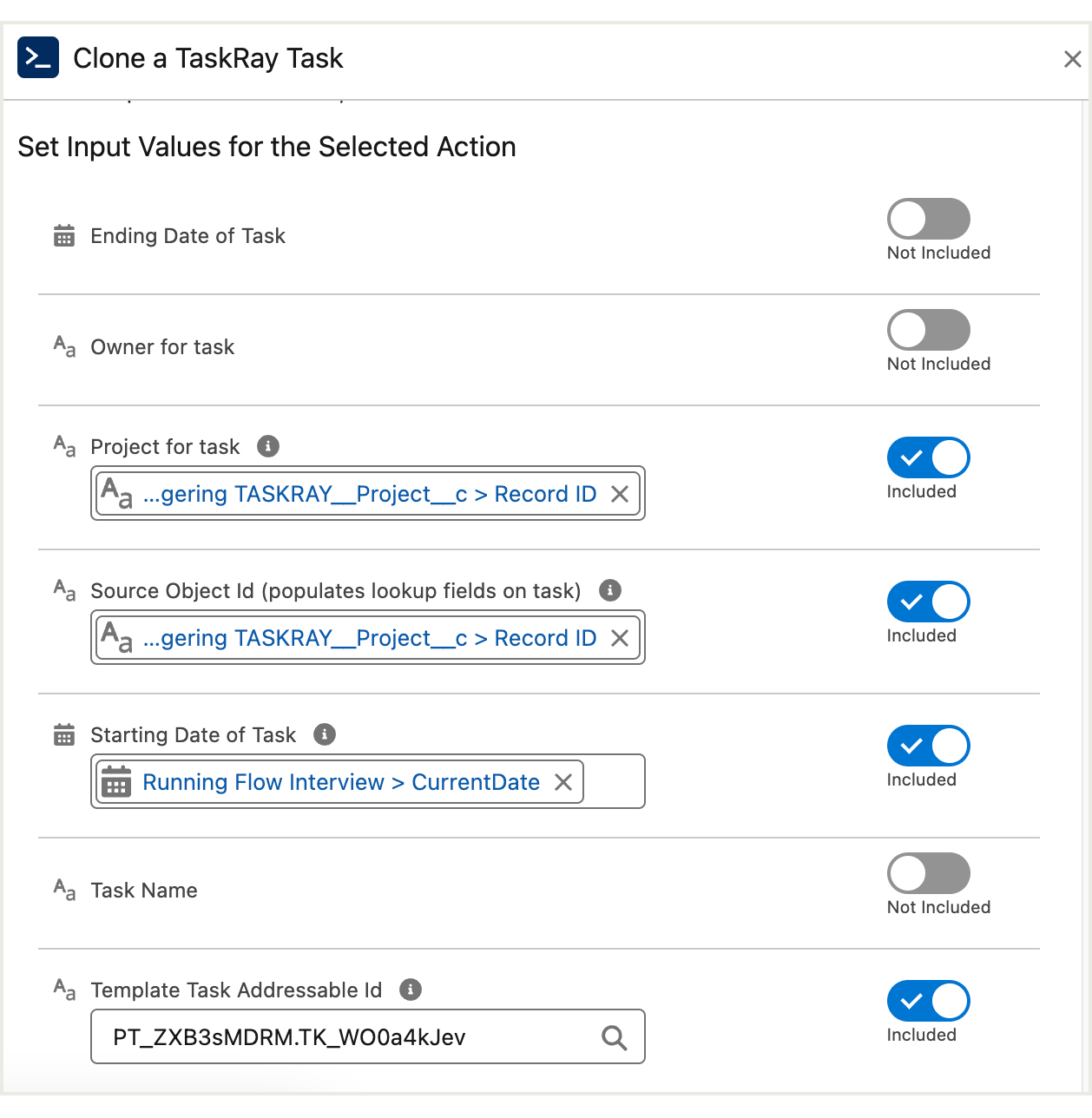Remove Record ID pill from Project for task

620,494
